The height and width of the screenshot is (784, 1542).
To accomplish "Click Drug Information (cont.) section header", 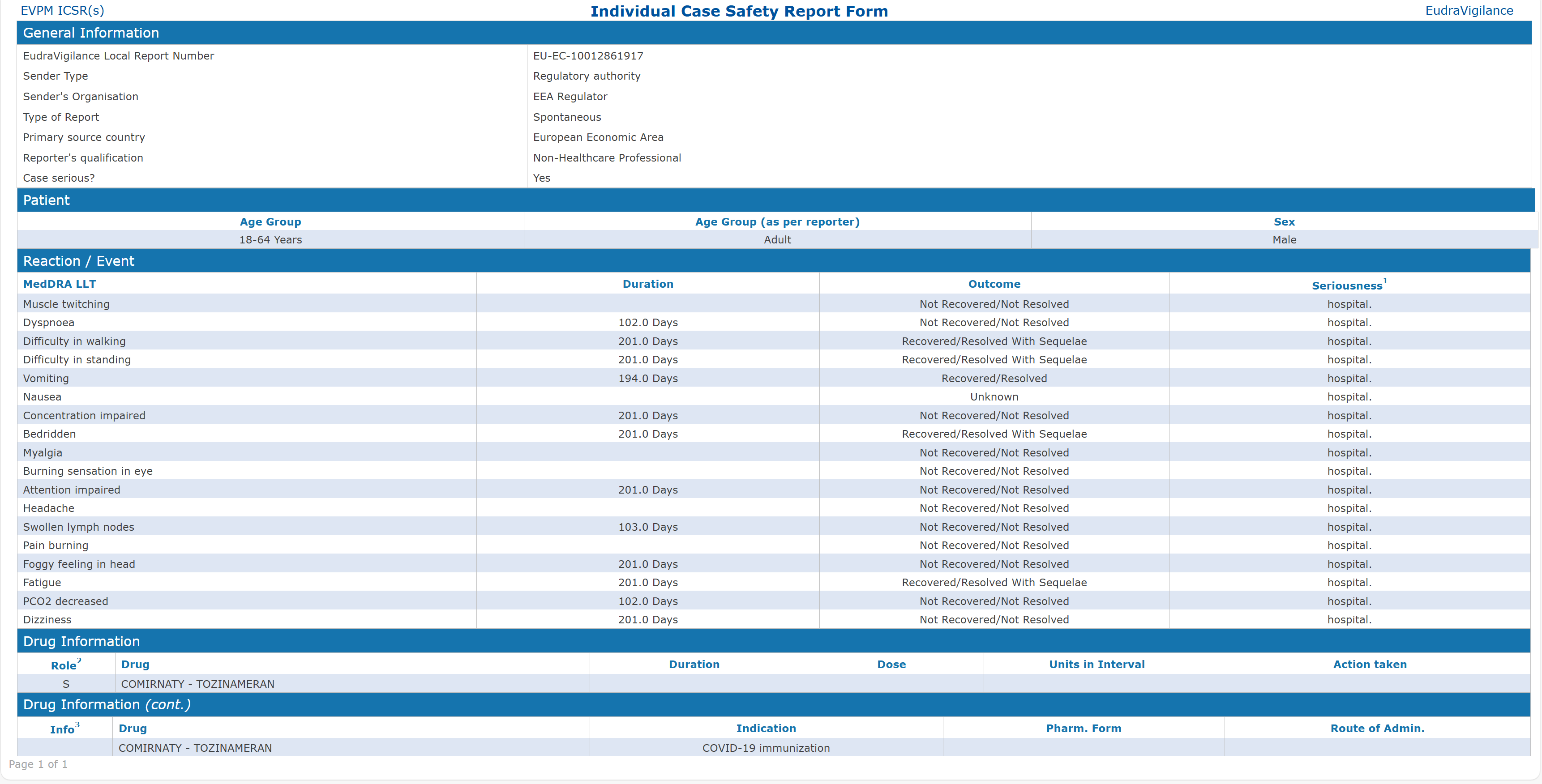I will tap(773, 705).
